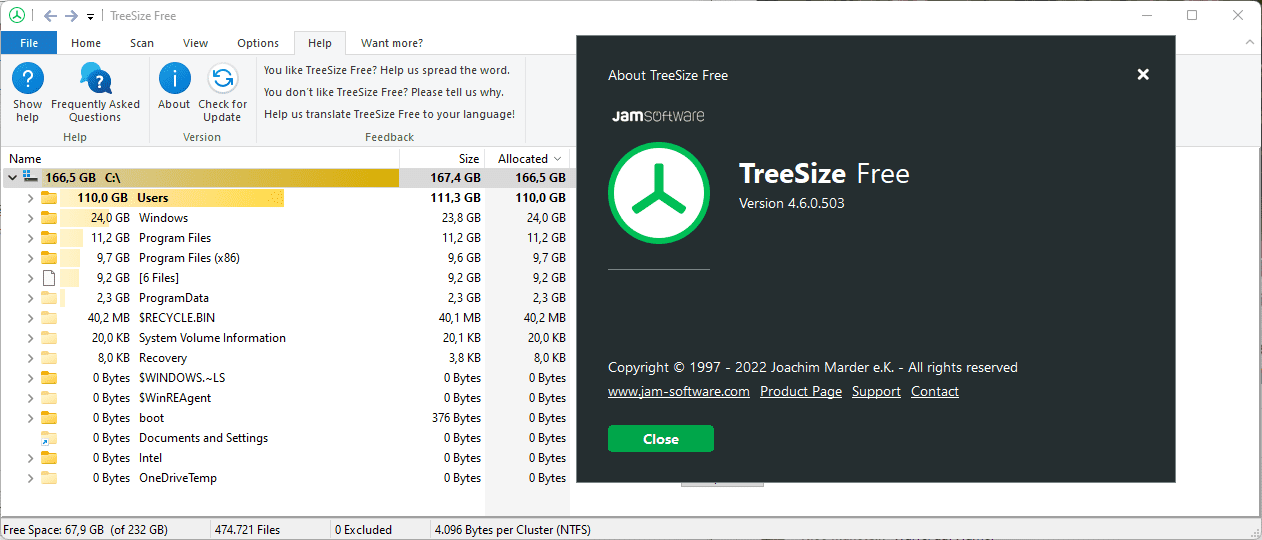1262x540 pixels.
Task: Click jam software logo in About dialog
Action: 658,115
